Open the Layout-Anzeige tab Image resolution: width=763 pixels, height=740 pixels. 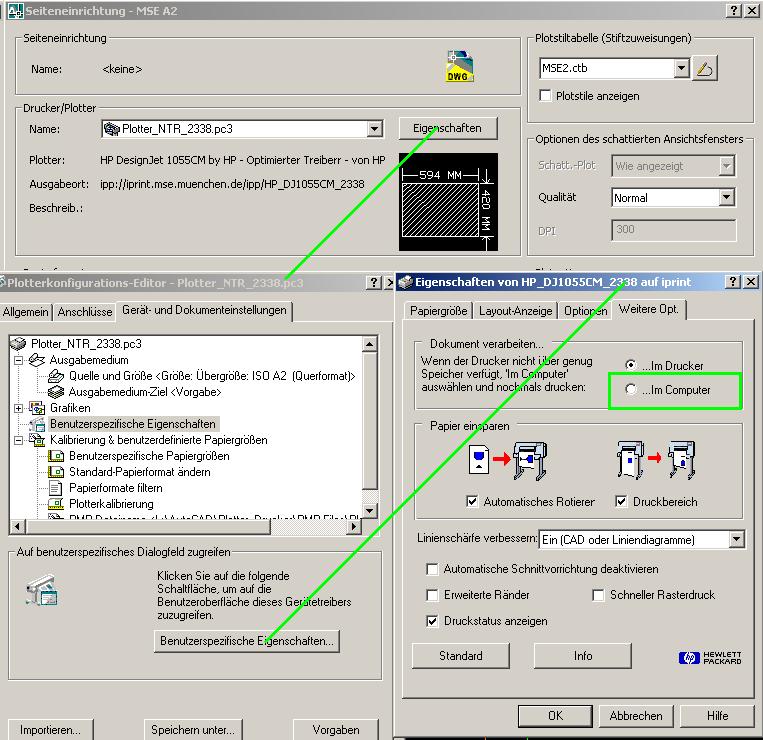[x=515, y=311]
